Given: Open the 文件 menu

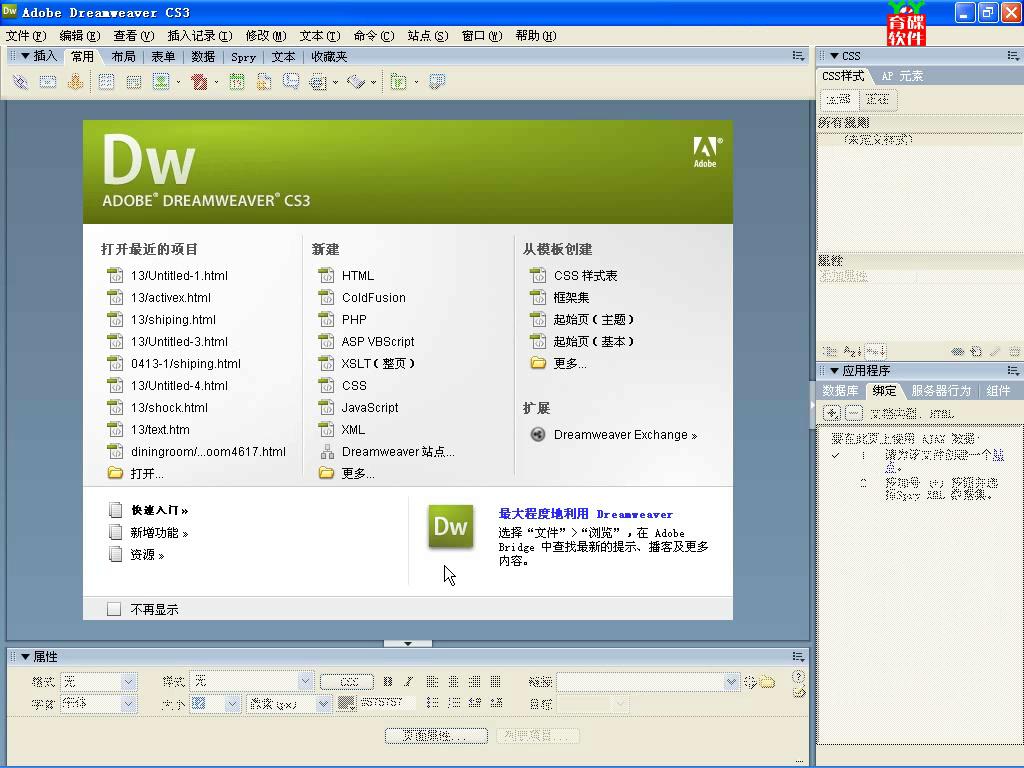Looking at the screenshot, I should (26, 36).
